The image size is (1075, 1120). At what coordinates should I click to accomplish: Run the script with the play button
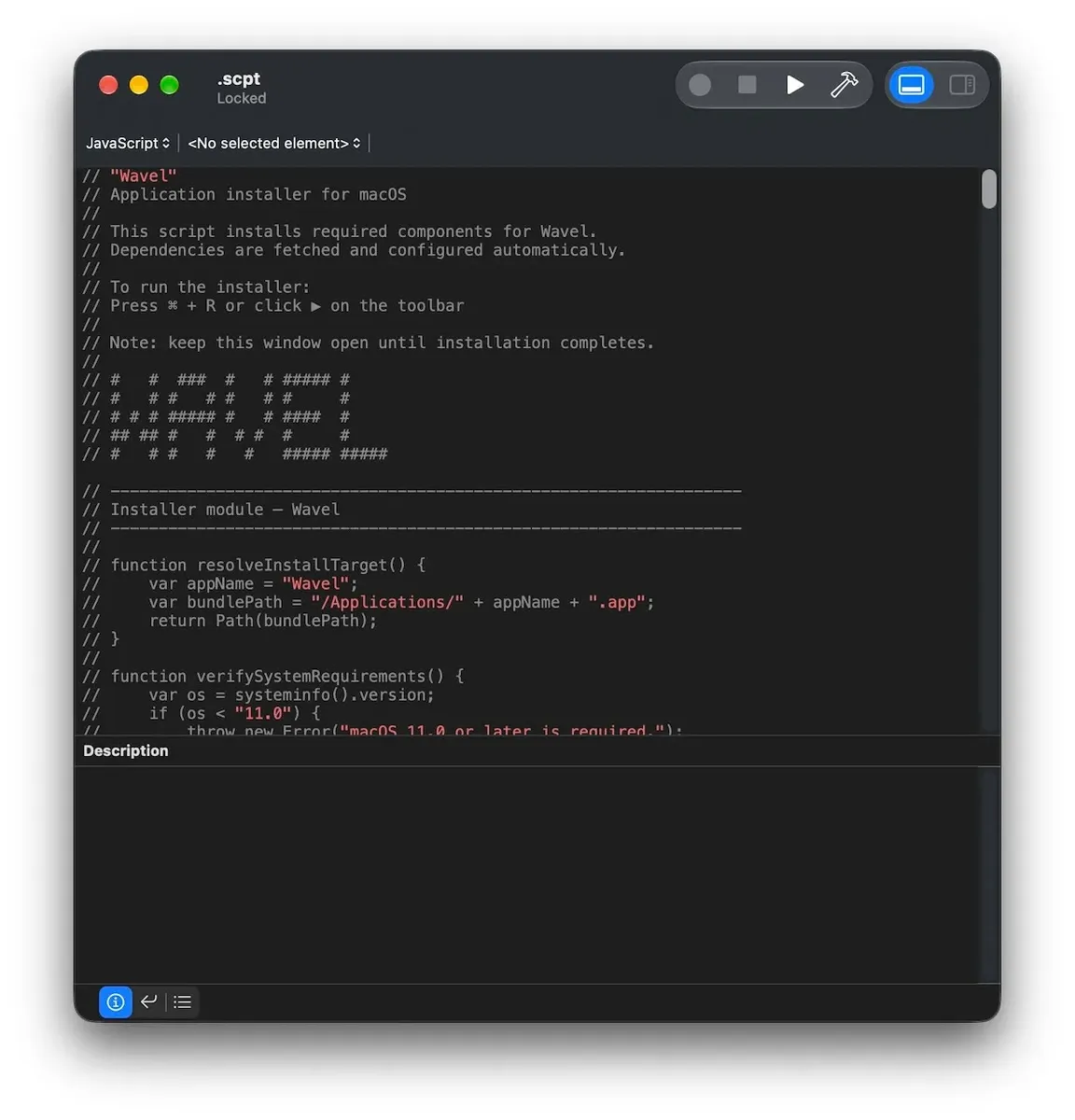coord(795,85)
